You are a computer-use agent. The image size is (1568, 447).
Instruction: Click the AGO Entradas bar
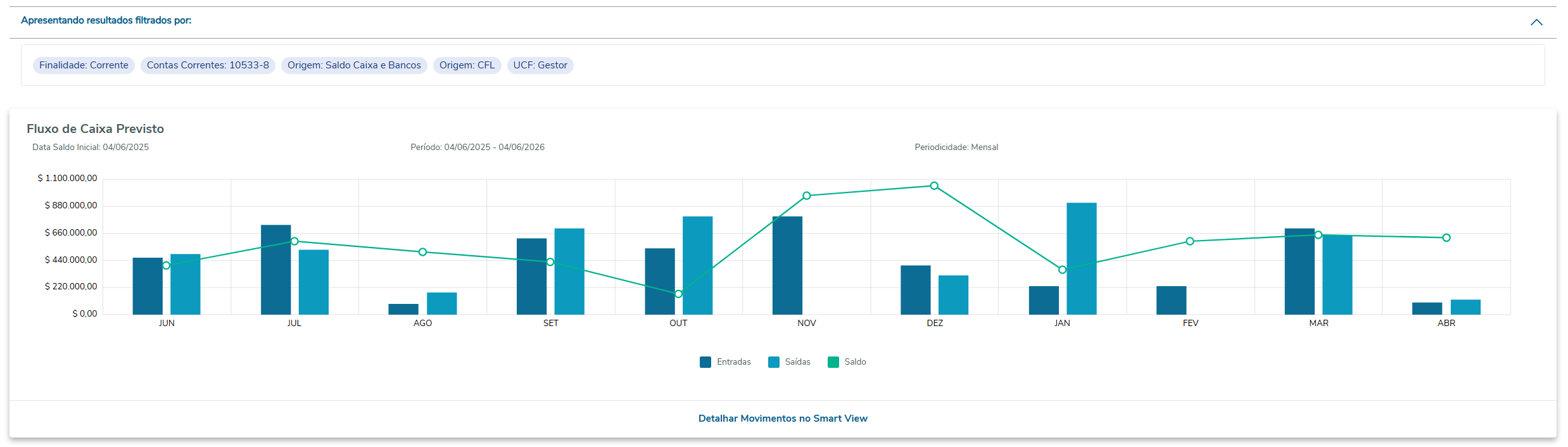(403, 309)
